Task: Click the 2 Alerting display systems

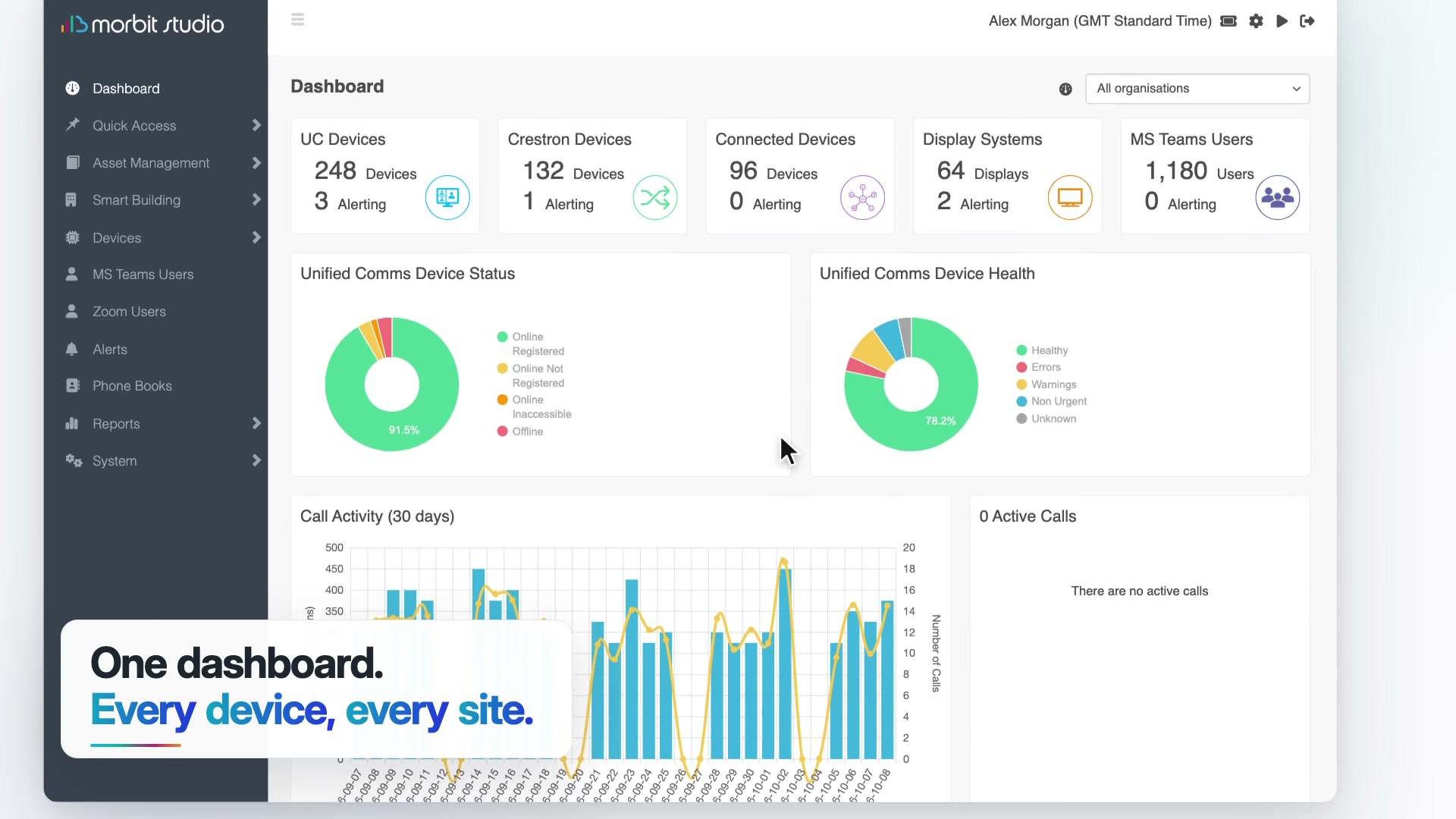Action: tap(973, 202)
